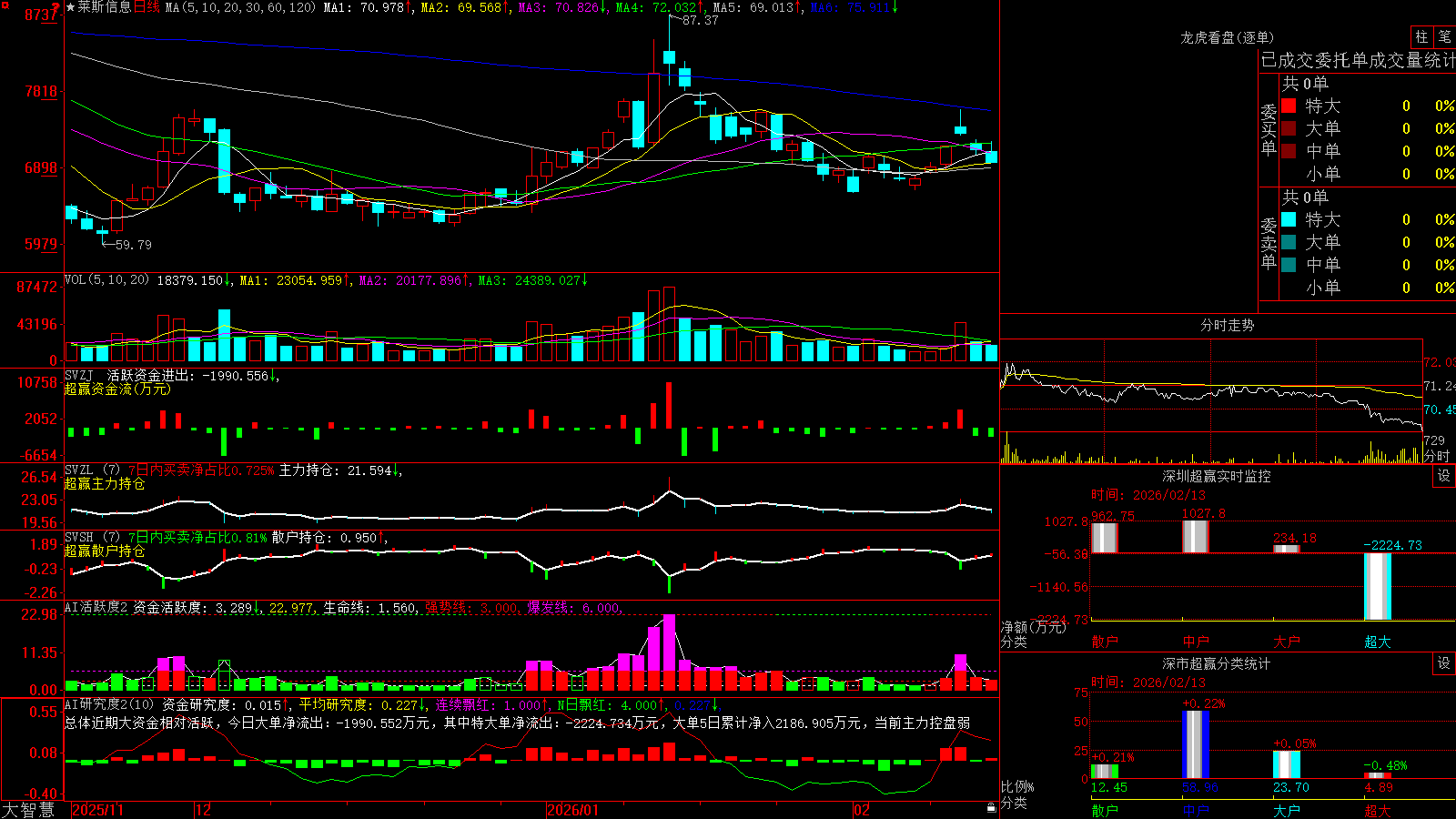Screen dimensions: 1456x819
Task: Click the -2224.73 超大 cyan bar
Action: (x=1378, y=586)
